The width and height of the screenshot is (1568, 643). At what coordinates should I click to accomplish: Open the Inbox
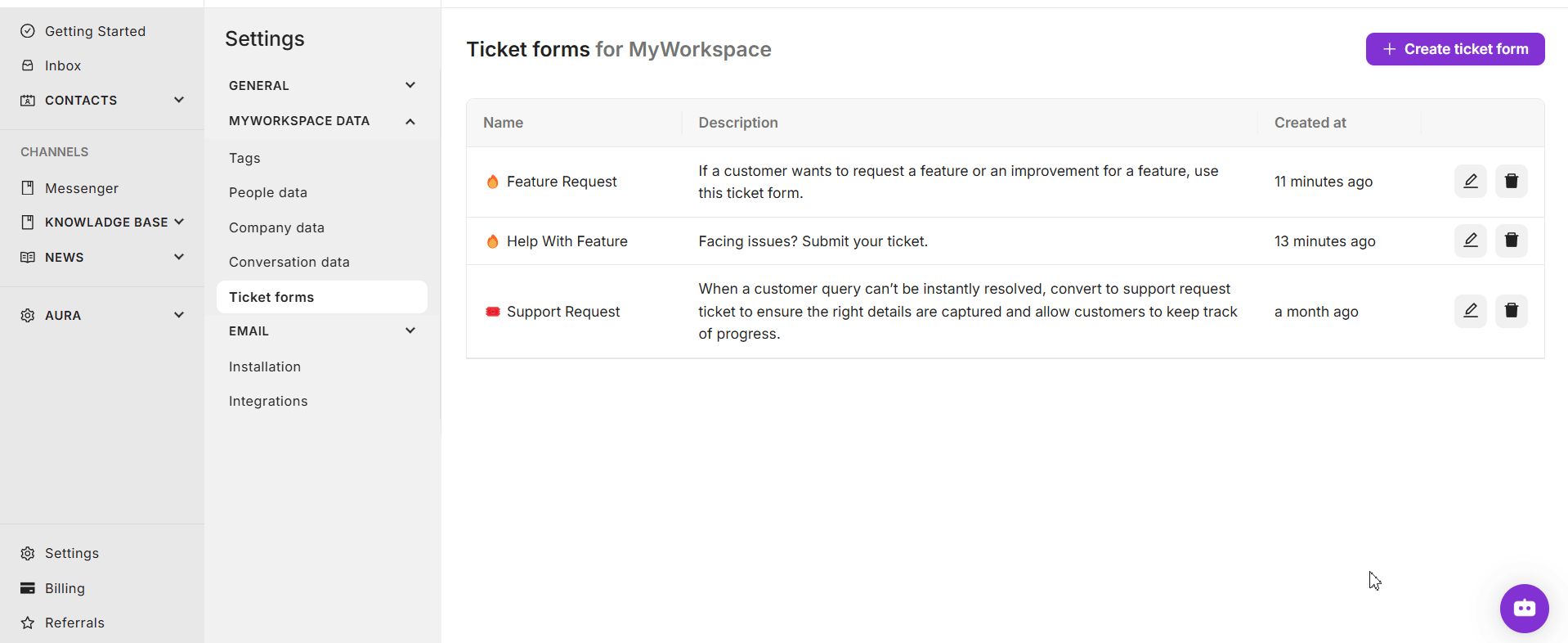tap(63, 65)
